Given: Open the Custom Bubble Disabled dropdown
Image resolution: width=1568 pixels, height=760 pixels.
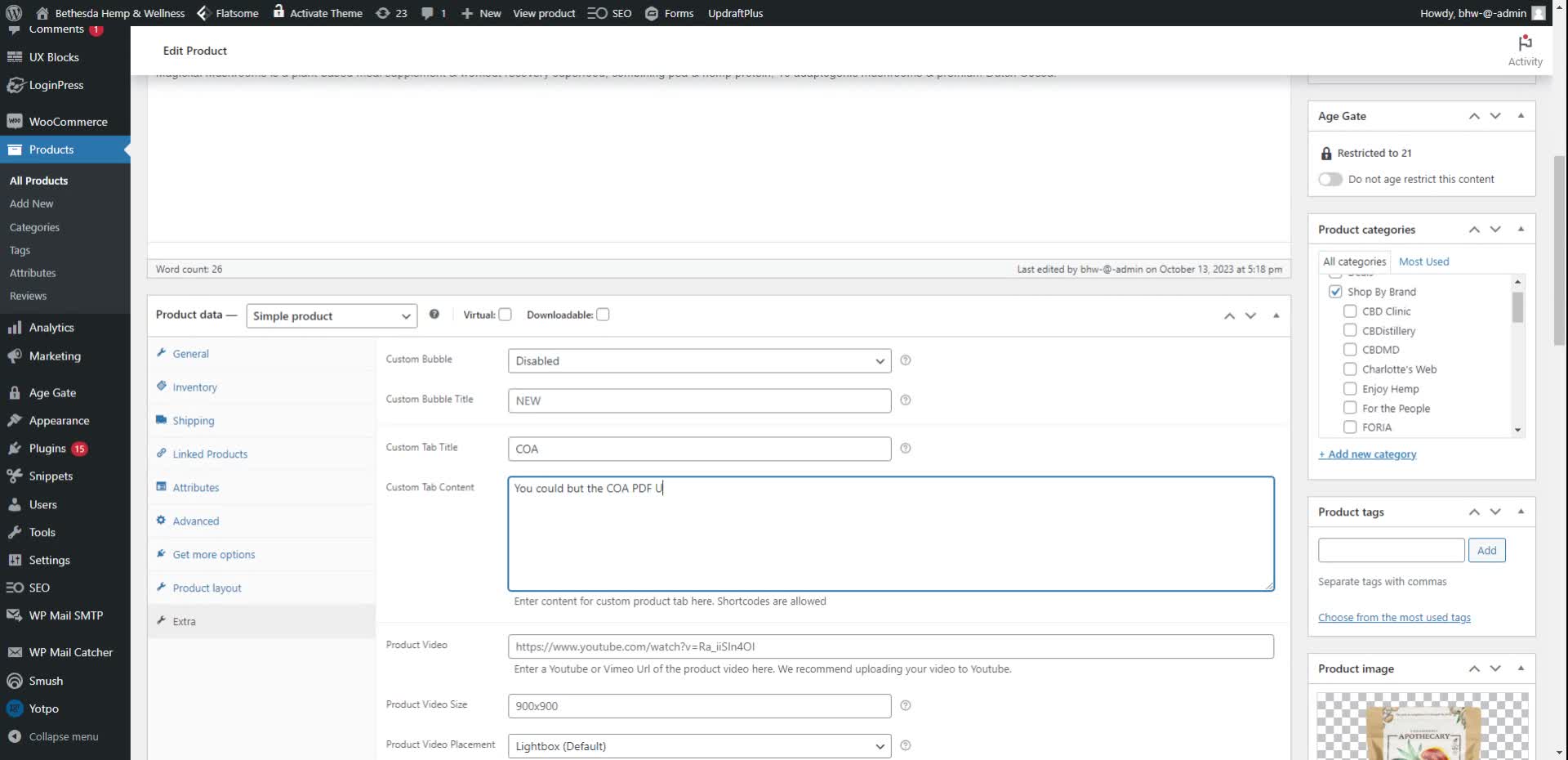Looking at the screenshot, I should click(x=699, y=361).
